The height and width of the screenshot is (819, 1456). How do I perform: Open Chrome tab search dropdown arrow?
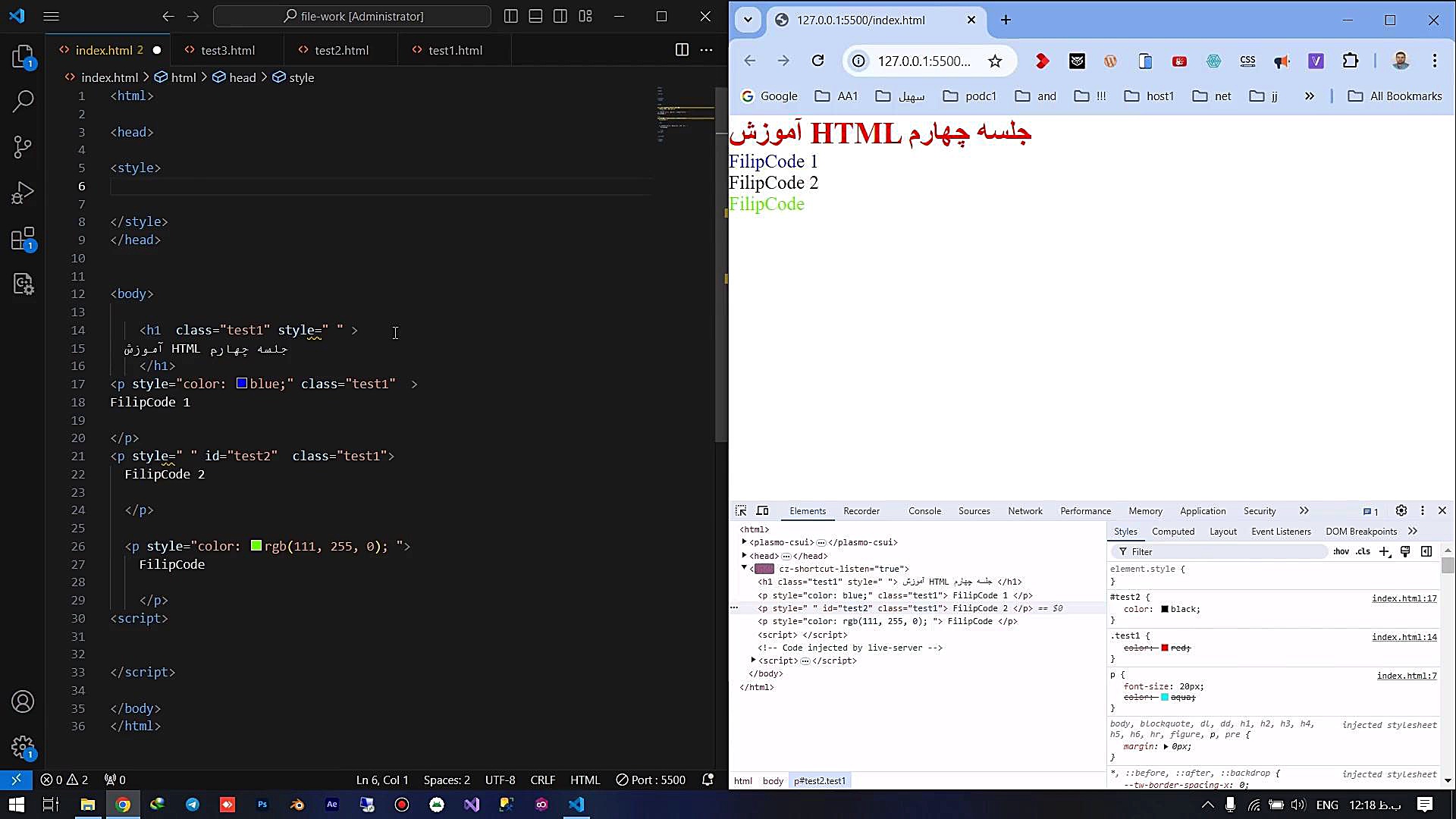pyautogui.click(x=748, y=20)
